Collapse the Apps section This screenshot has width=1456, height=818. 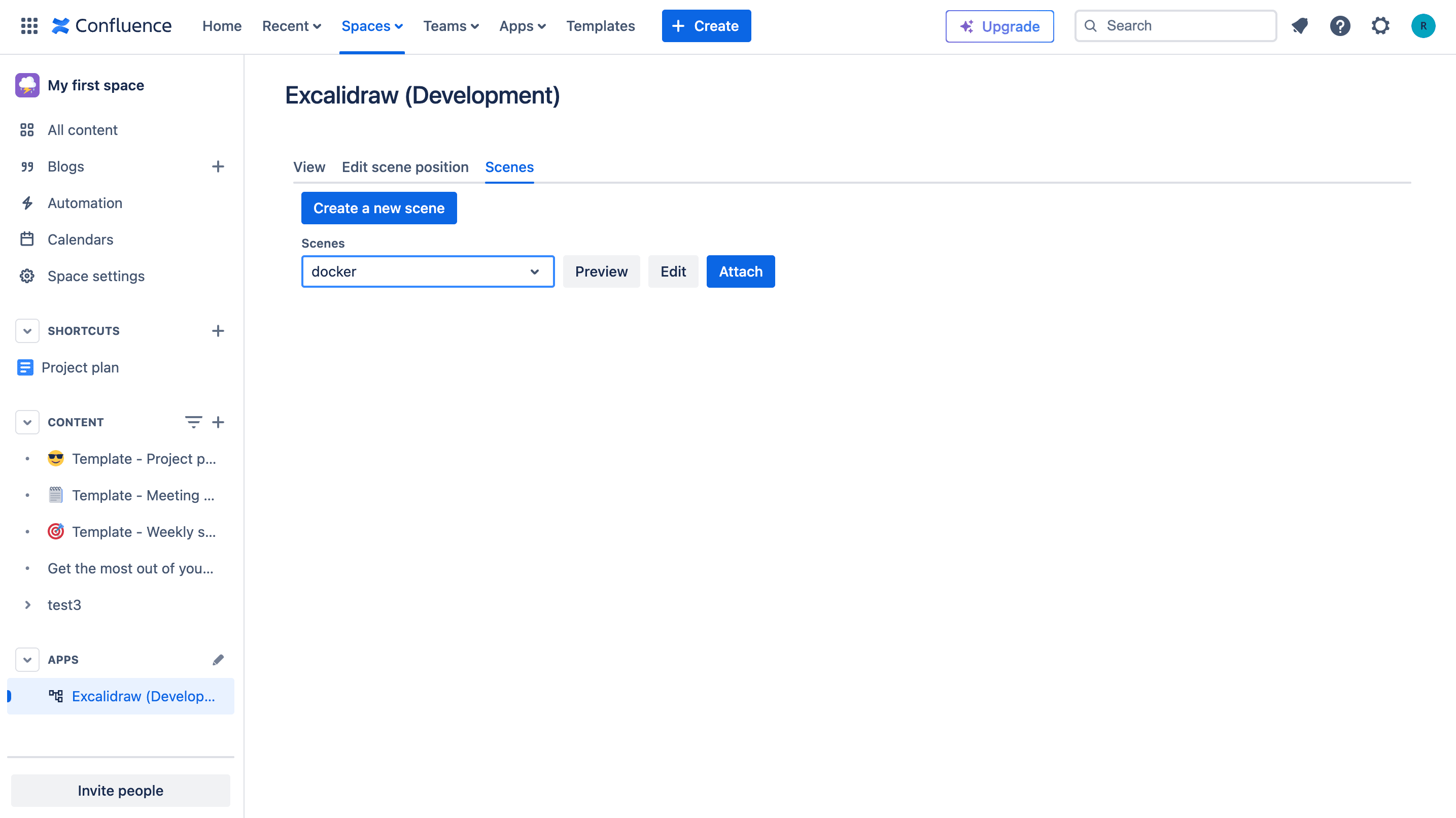coord(27,660)
